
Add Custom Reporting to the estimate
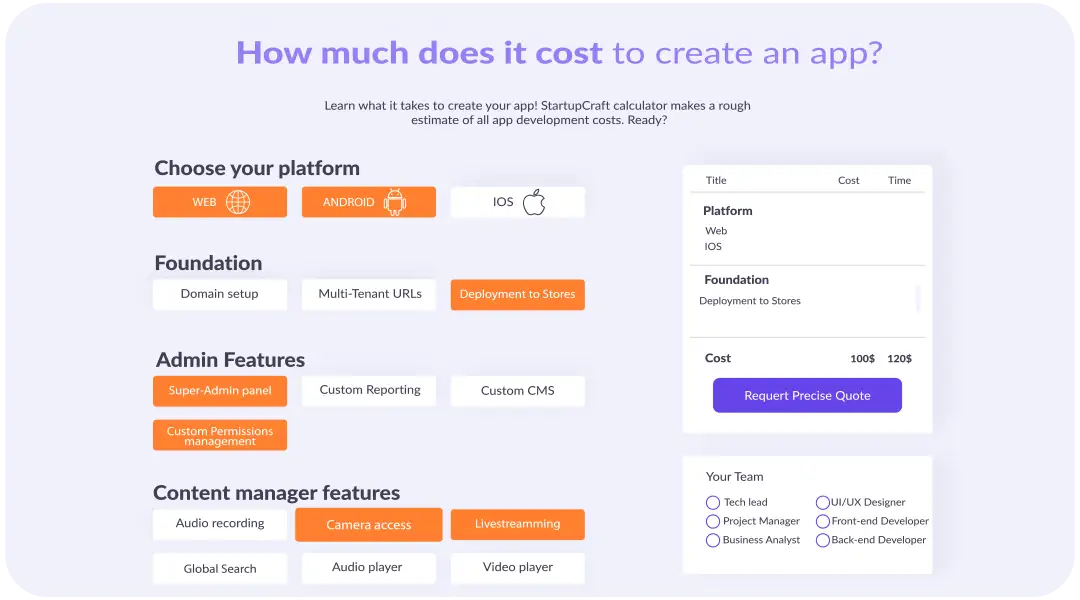[x=369, y=390]
